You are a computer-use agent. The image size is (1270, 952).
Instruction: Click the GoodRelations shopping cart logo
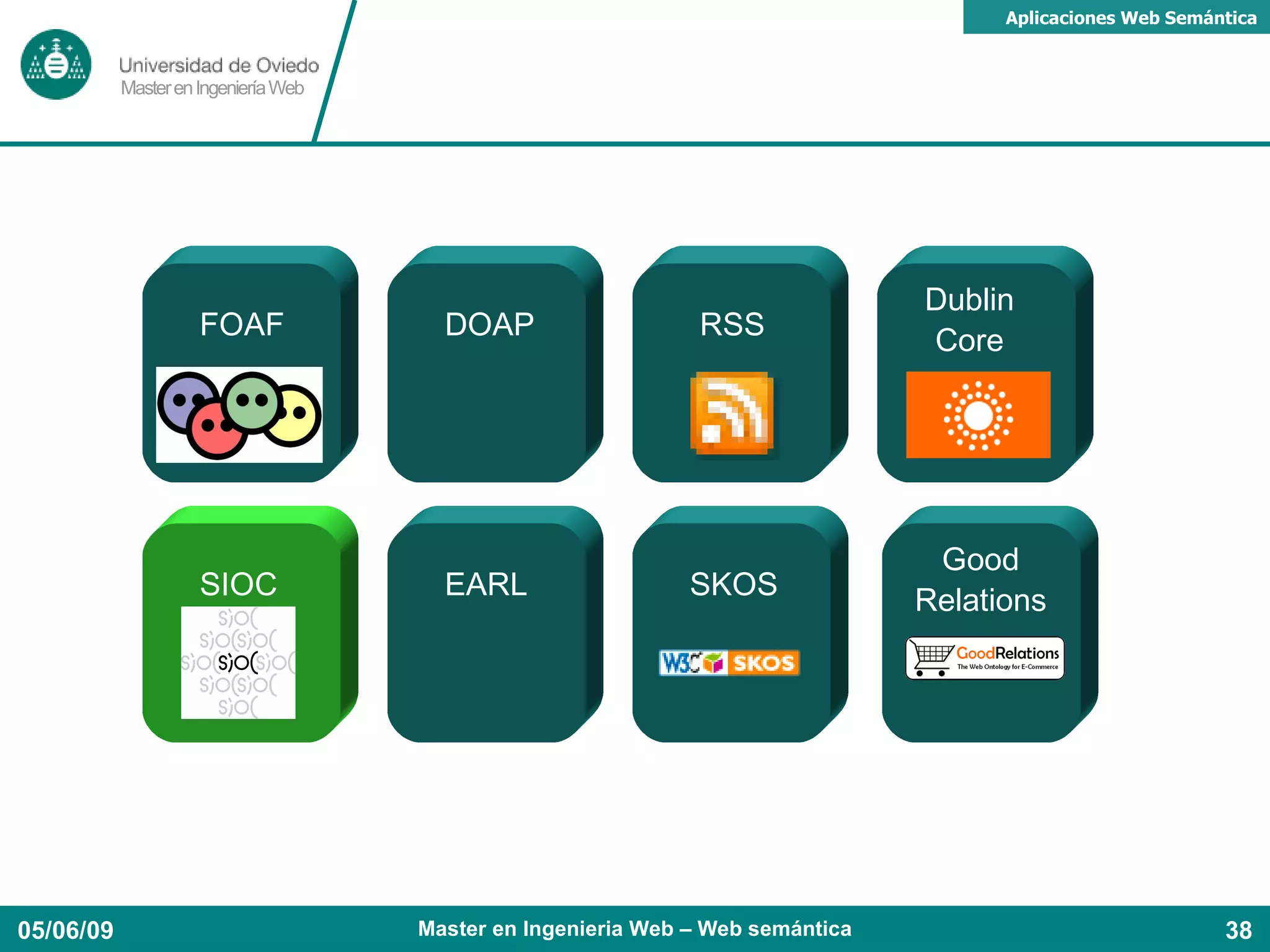tap(985, 658)
